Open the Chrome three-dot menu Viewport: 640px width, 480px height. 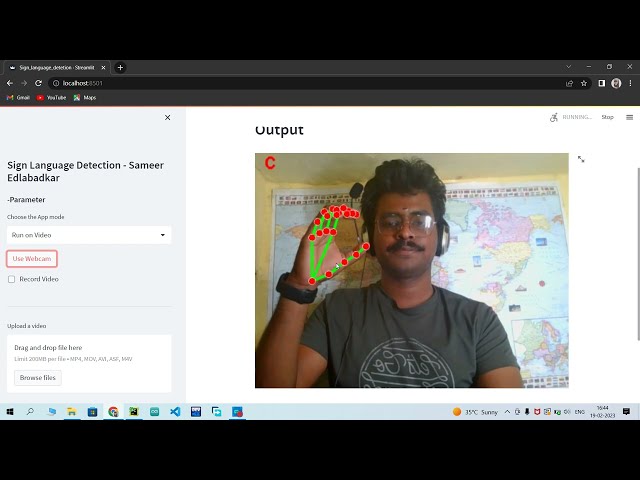coord(631,83)
